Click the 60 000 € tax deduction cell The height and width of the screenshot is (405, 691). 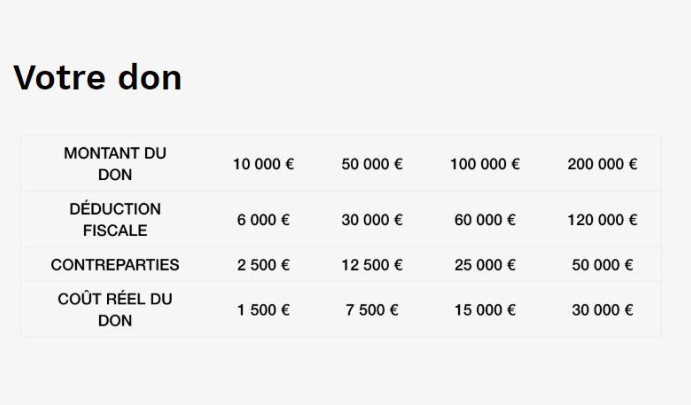click(x=485, y=220)
